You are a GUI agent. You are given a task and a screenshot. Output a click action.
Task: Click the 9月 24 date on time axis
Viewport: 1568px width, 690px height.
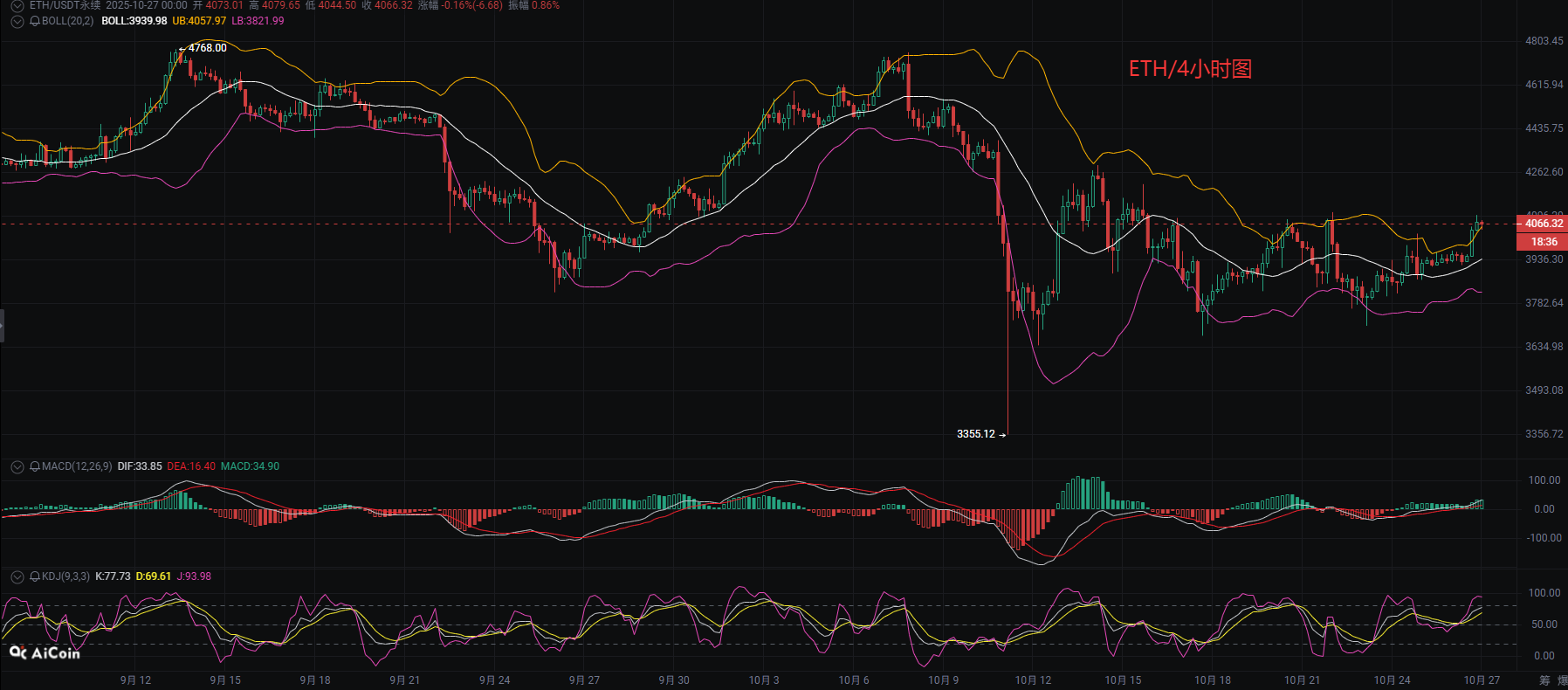(x=494, y=680)
